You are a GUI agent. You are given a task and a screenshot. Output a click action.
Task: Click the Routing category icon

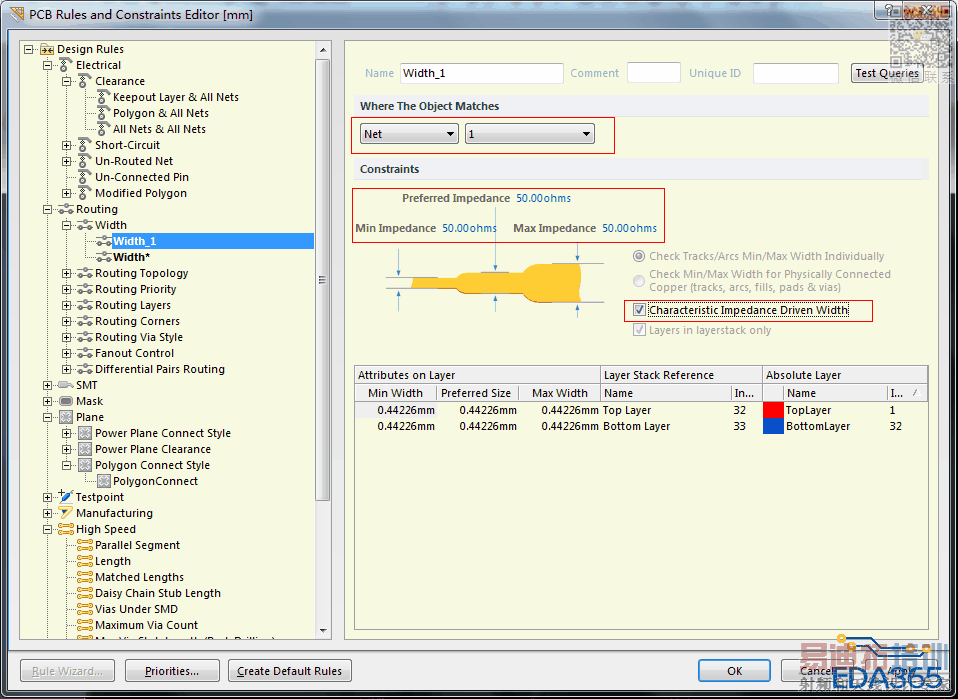point(66,209)
